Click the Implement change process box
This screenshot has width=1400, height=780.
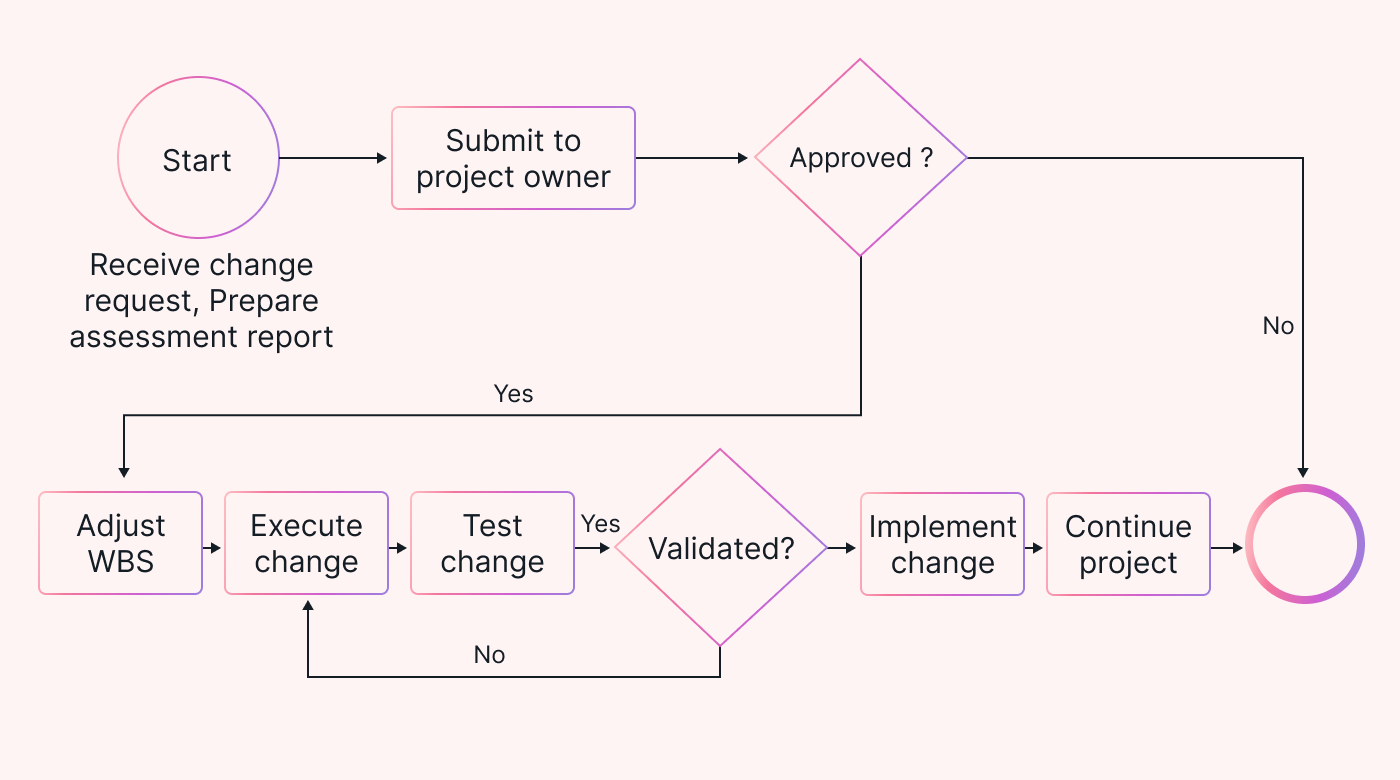pyautogui.click(x=942, y=544)
